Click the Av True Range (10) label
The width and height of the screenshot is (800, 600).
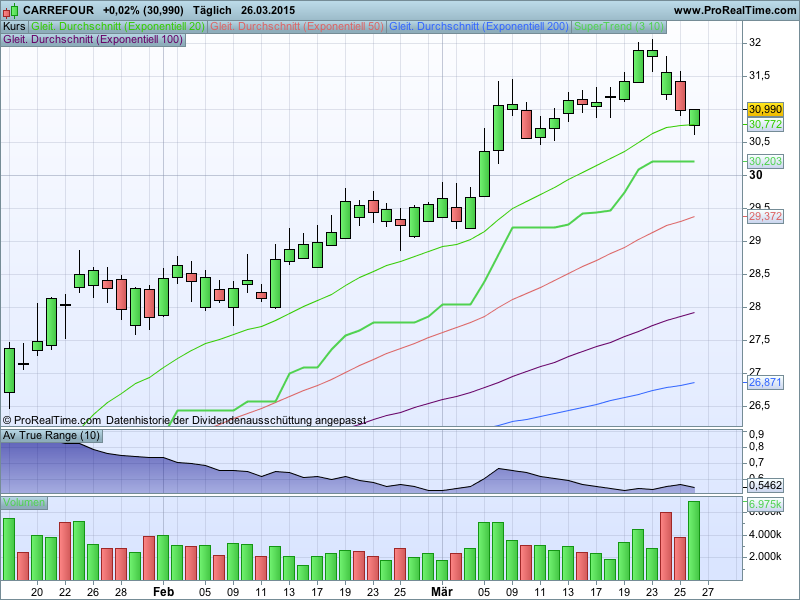[x=51, y=436]
